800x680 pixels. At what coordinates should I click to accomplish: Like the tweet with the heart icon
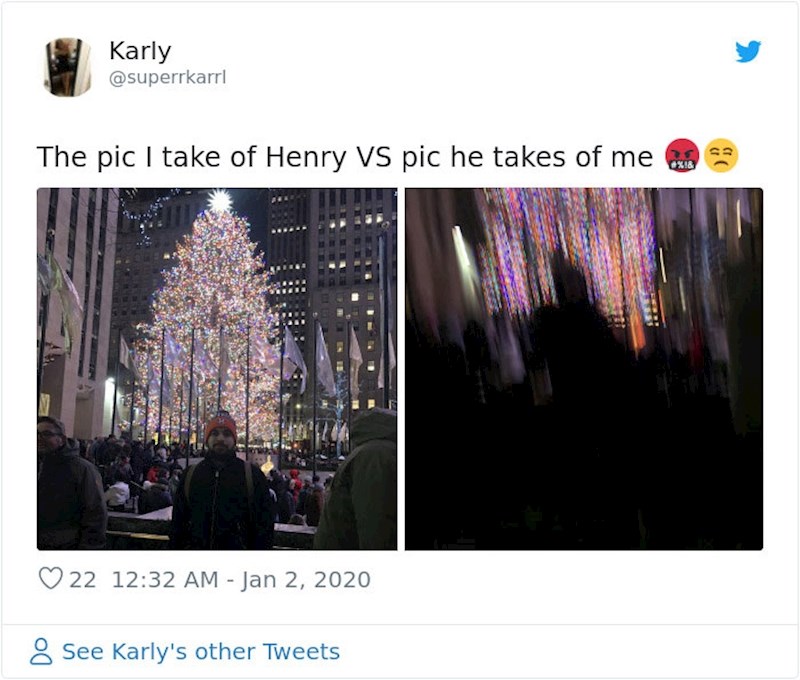click(x=50, y=579)
